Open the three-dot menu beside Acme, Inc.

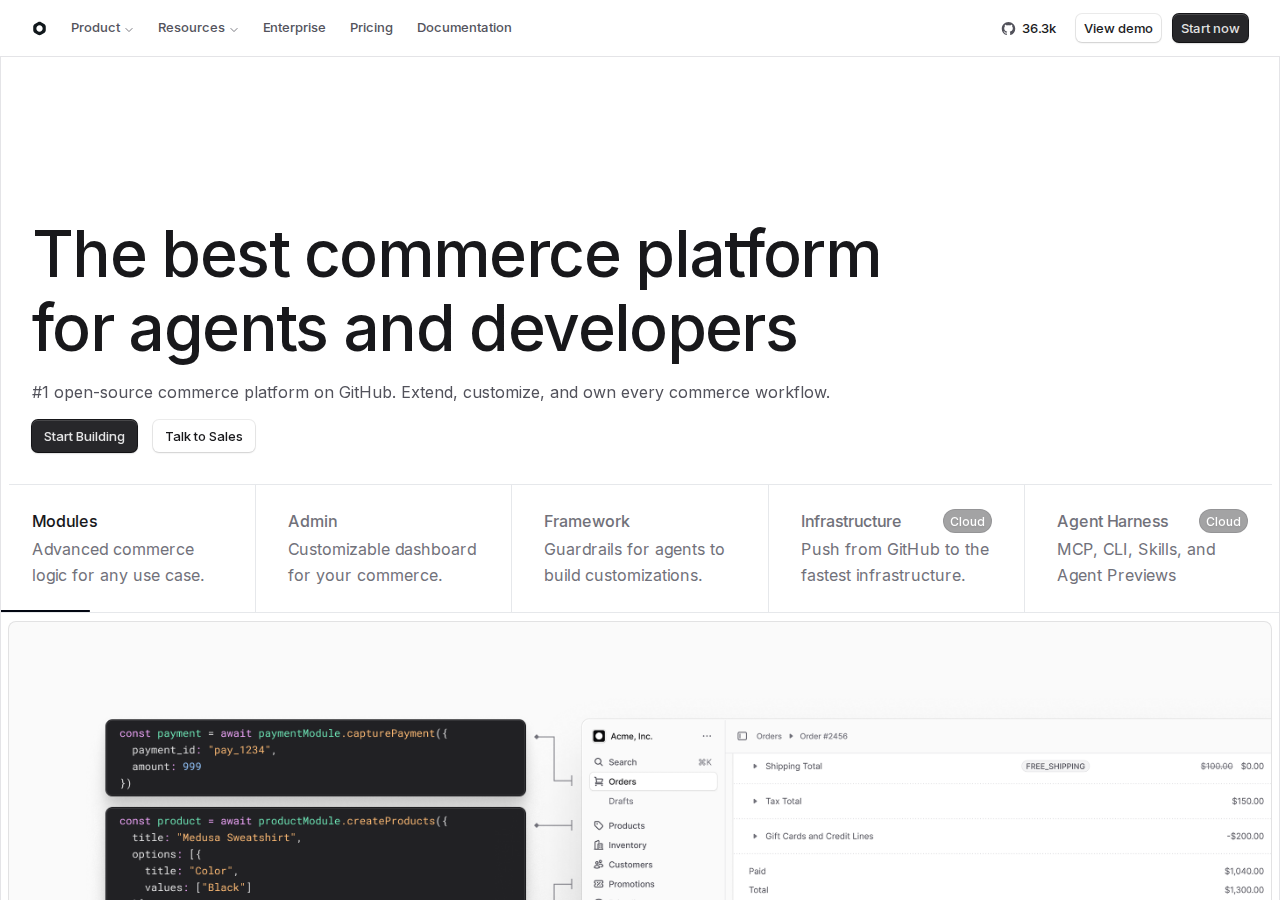(707, 736)
